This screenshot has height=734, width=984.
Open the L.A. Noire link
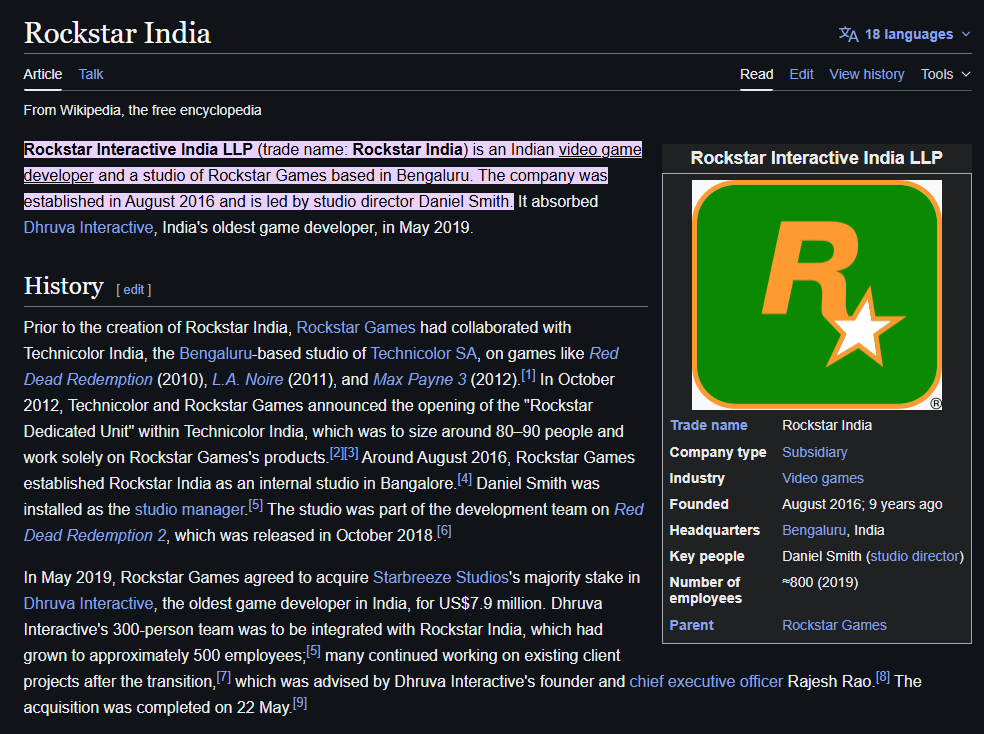(247, 380)
